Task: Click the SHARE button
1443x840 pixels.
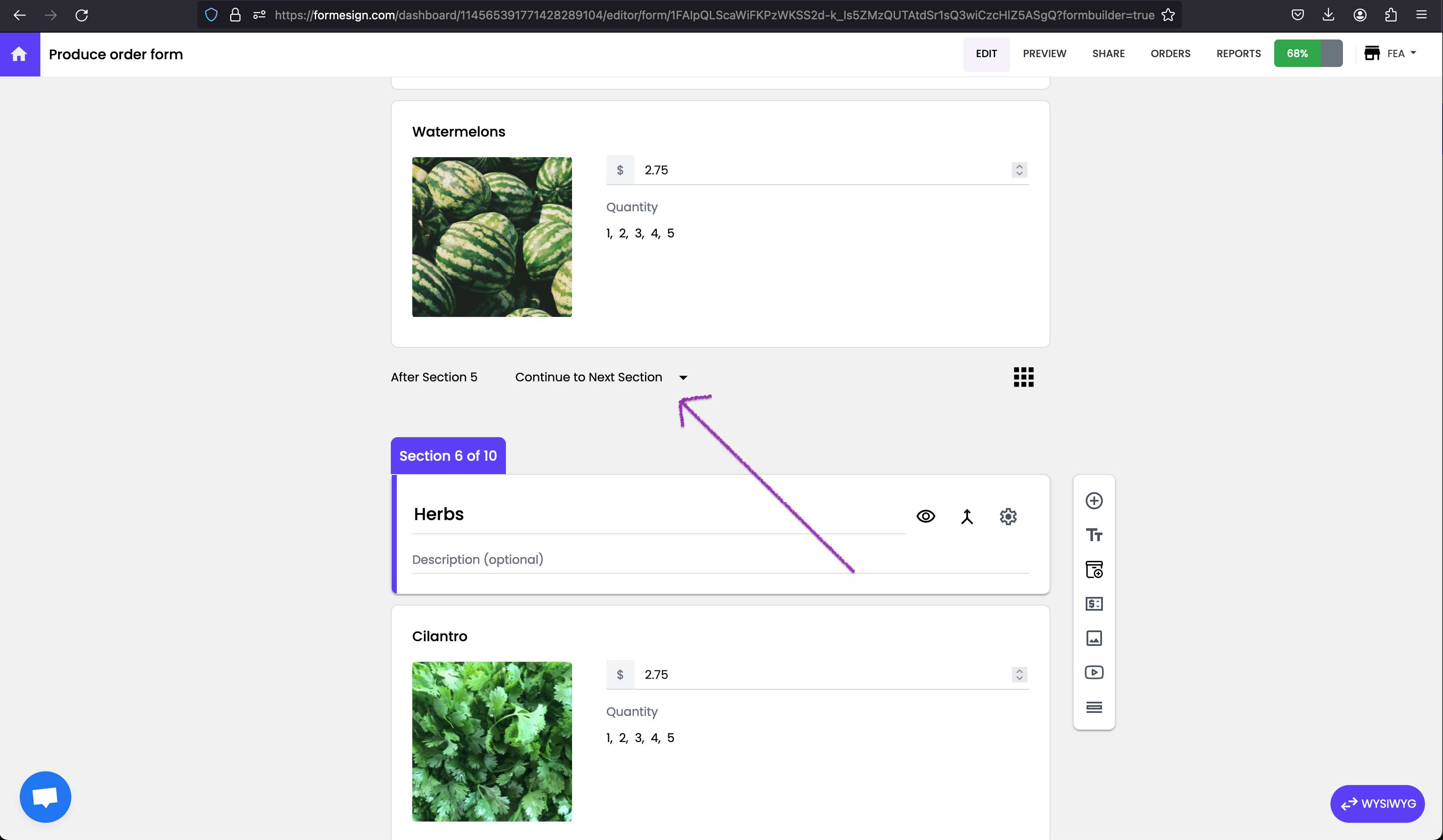Action: (x=1108, y=54)
